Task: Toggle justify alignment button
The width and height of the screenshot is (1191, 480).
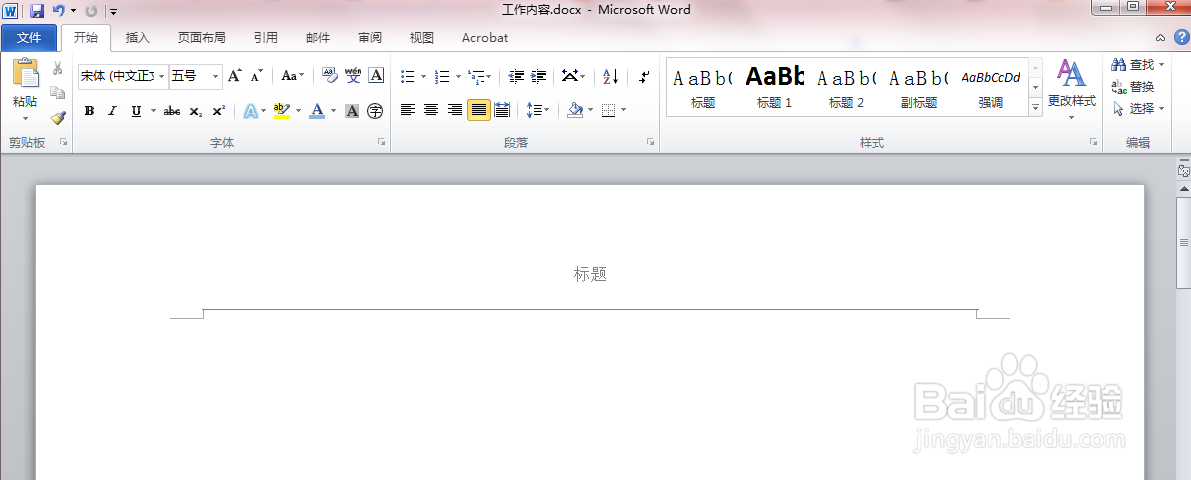Action: pos(479,110)
